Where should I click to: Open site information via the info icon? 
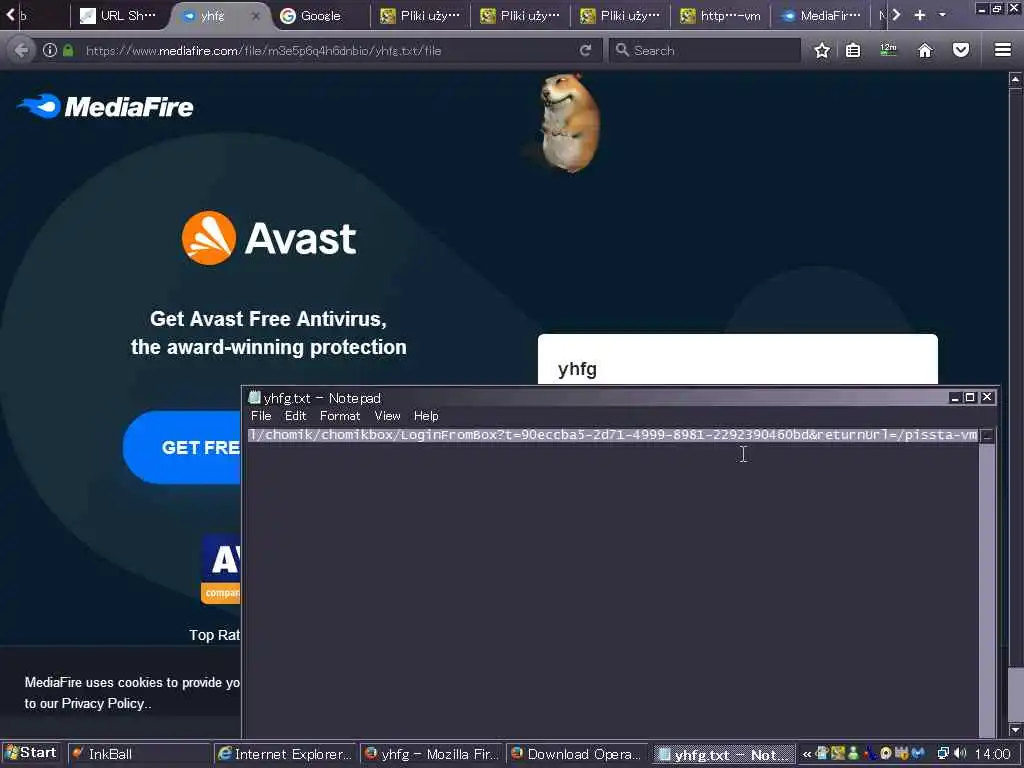[x=50, y=50]
